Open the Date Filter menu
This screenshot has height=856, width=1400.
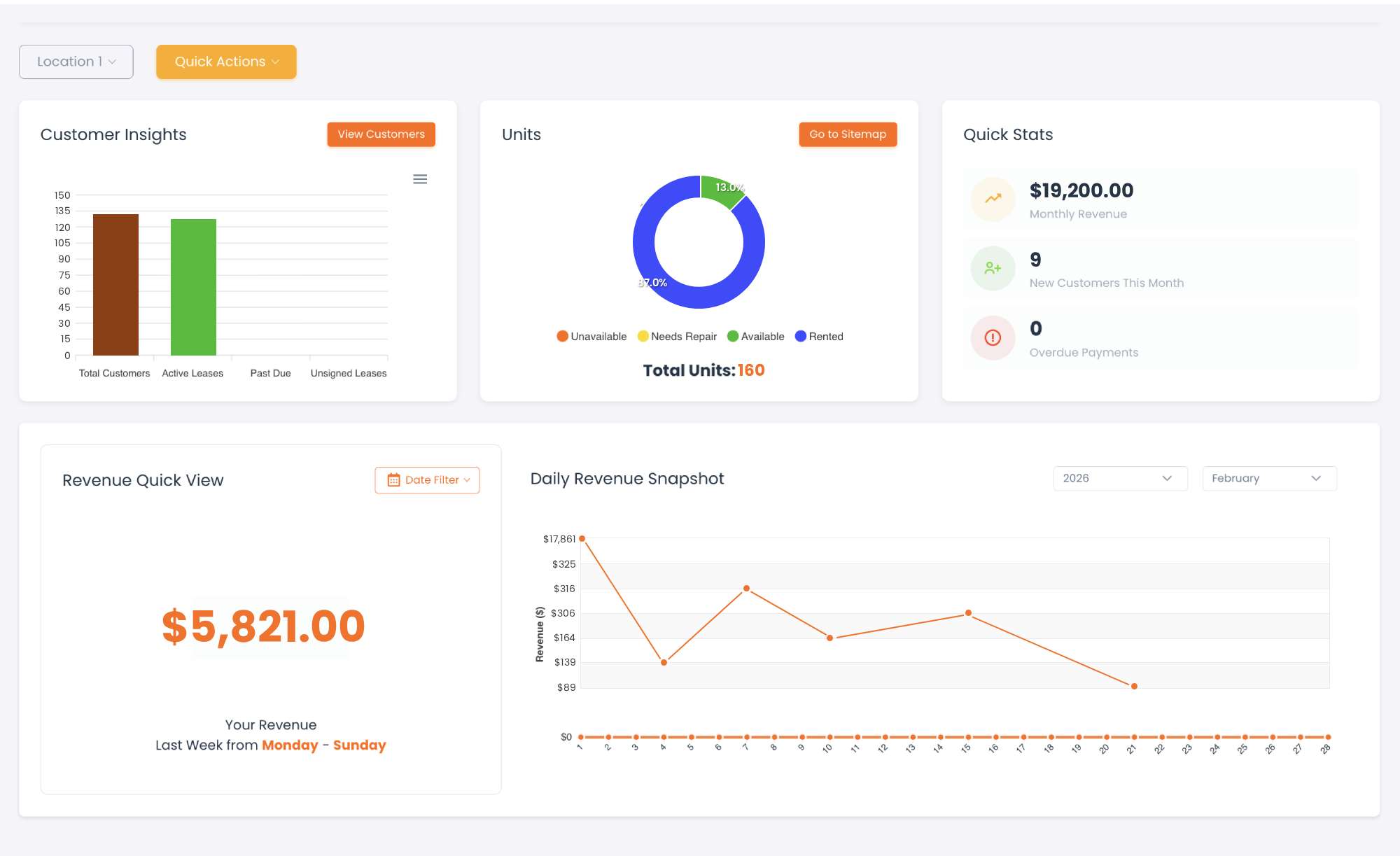coord(427,480)
